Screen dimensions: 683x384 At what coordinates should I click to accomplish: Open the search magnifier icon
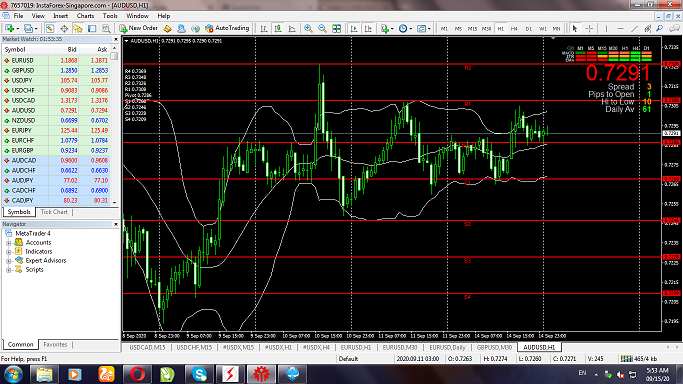click(x=660, y=28)
